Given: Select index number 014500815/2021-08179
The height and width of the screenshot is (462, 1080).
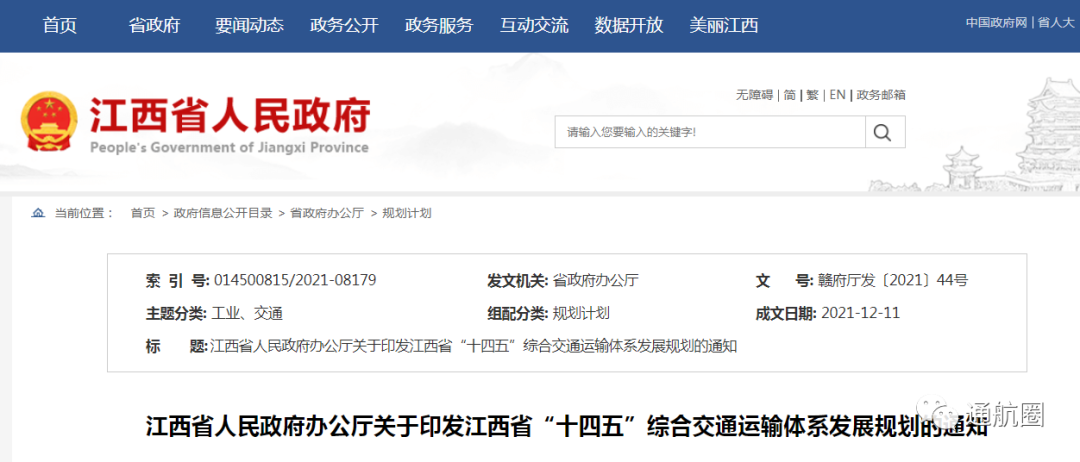Looking at the screenshot, I should point(295,281).
